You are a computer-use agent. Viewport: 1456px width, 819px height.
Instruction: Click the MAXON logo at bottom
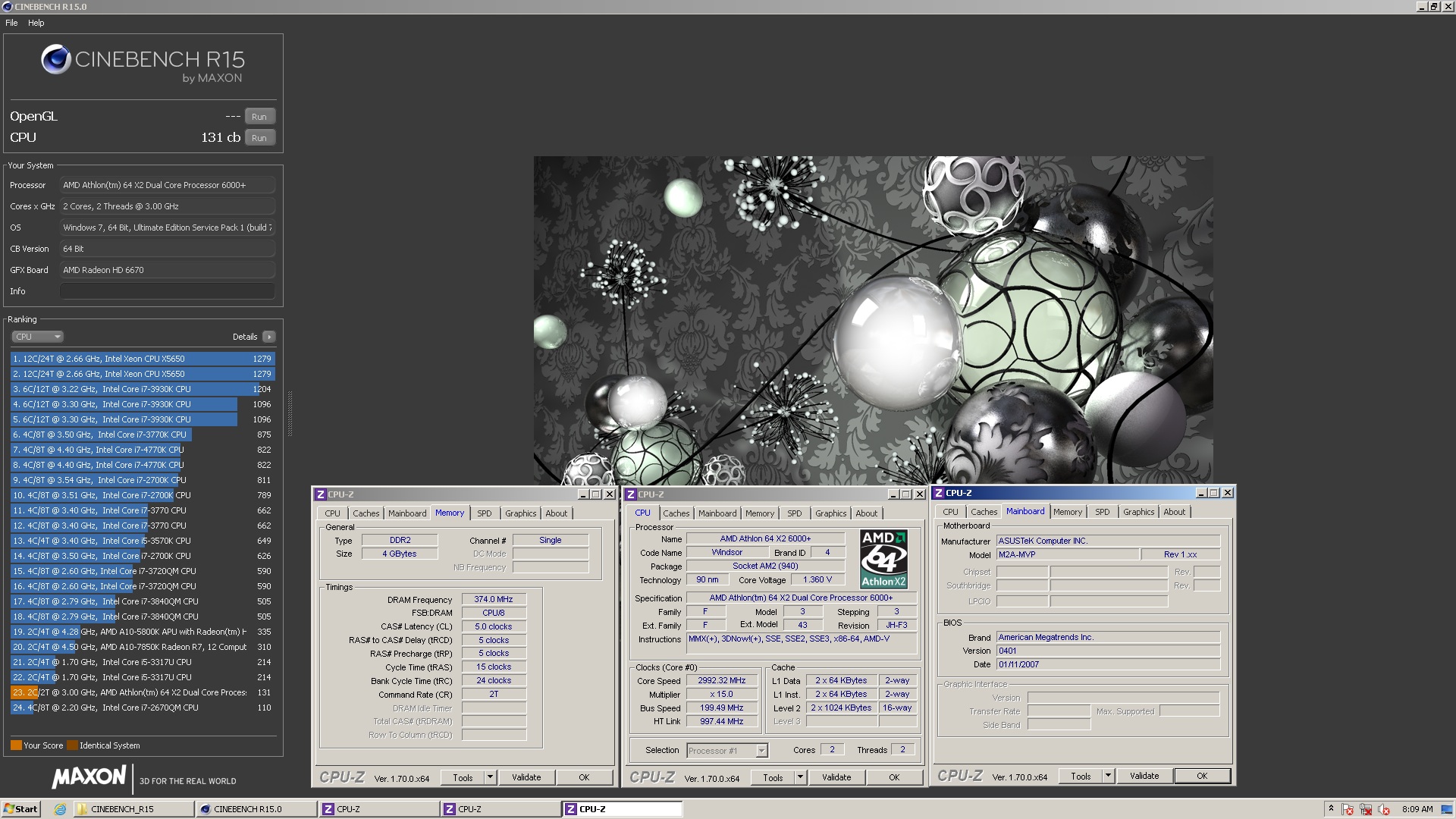tap(89, 777)
